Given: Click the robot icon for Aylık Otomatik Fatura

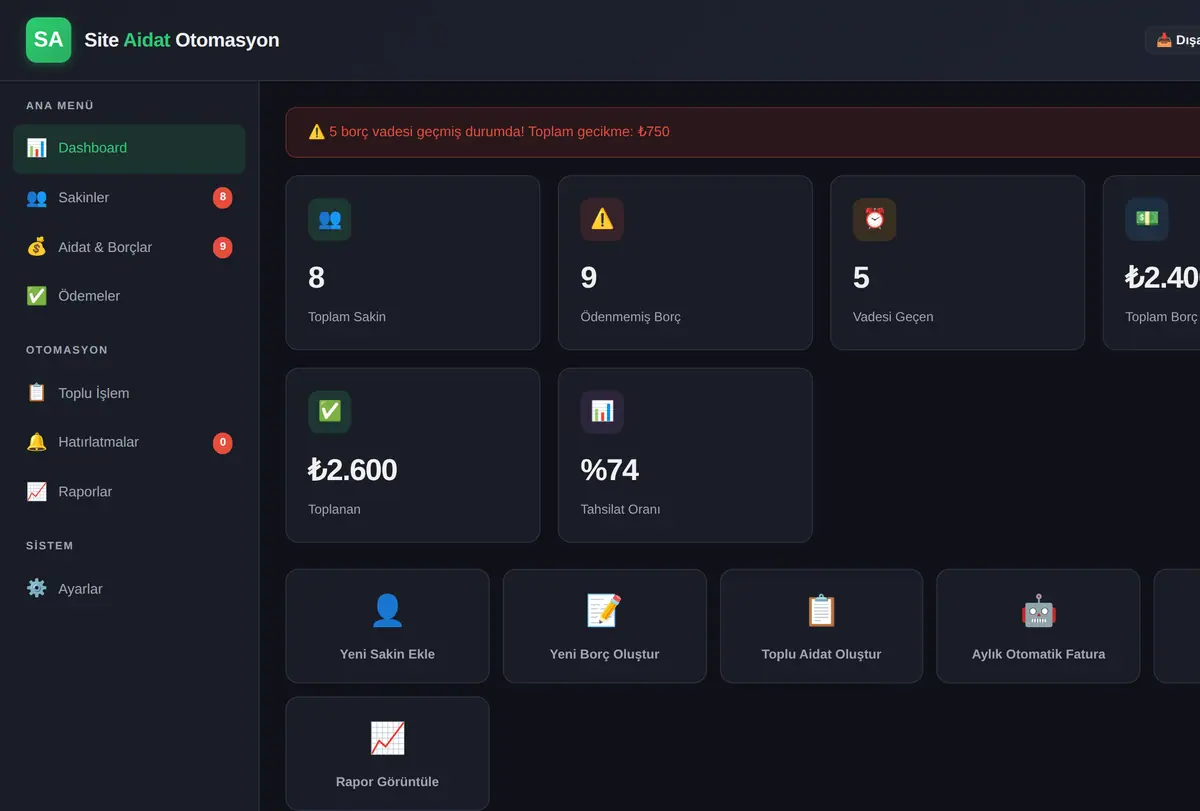Looking at the screenshot, I should coord(1038,611).
